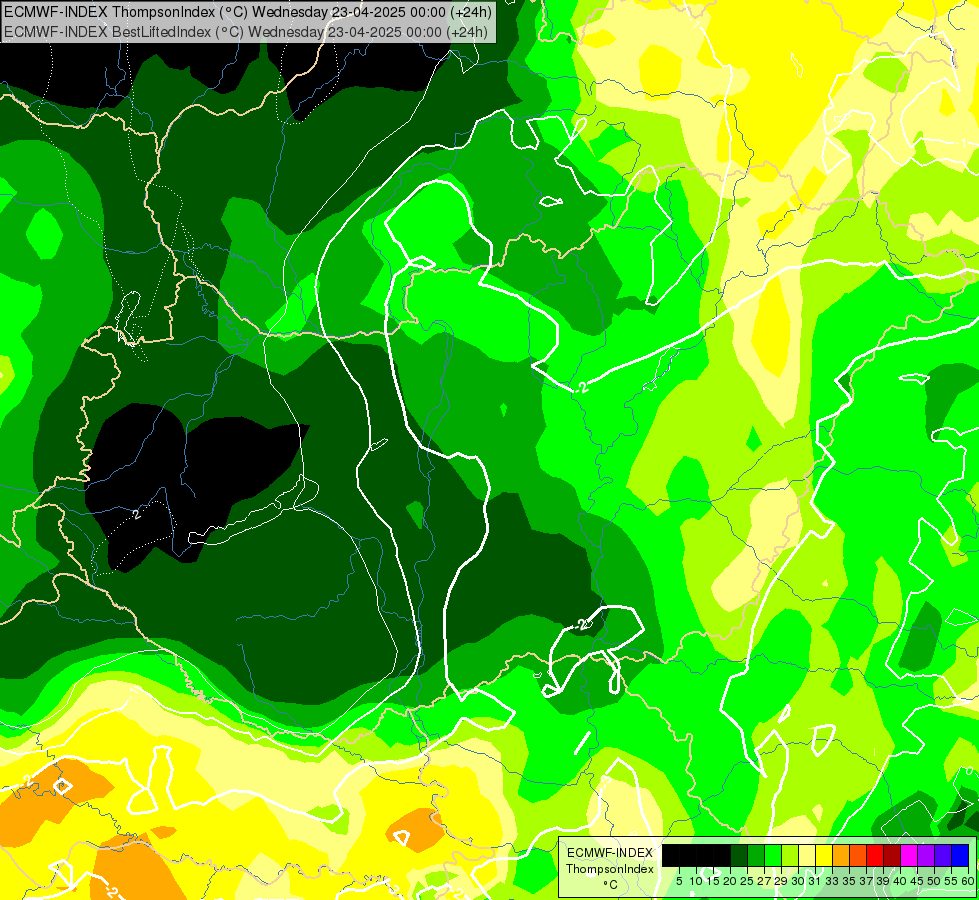This screenshot has width=979, height=900.
Task: Pick the red-orange 35–37 legend swatch
Action: pos(858,855)
